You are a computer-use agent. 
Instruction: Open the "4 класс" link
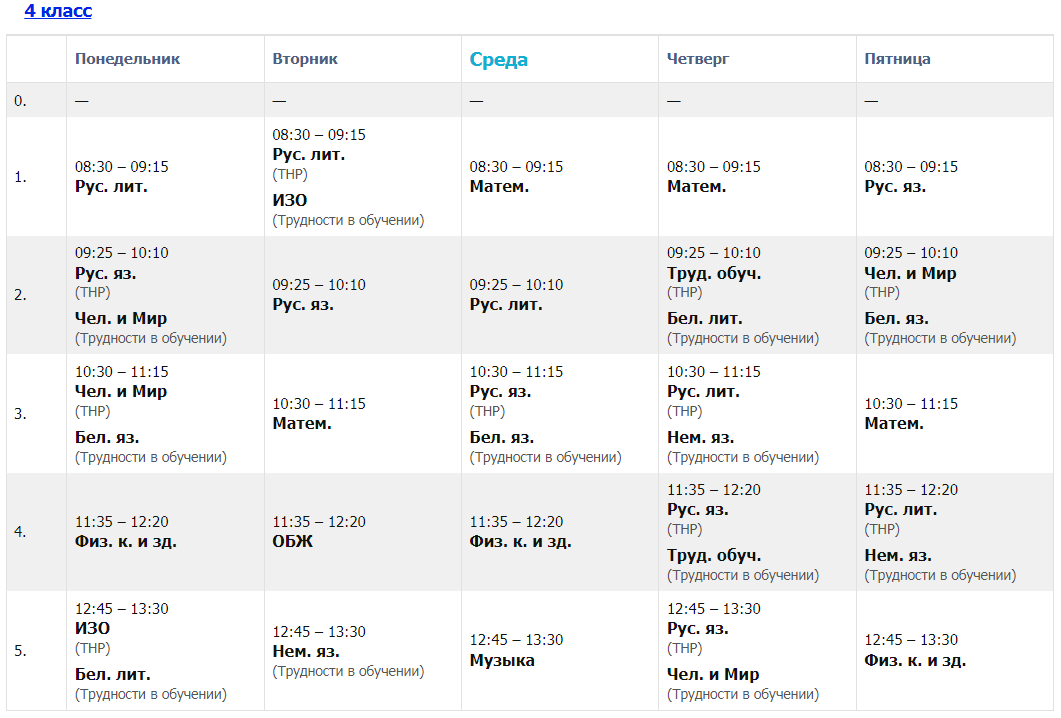tap(58, 11)
